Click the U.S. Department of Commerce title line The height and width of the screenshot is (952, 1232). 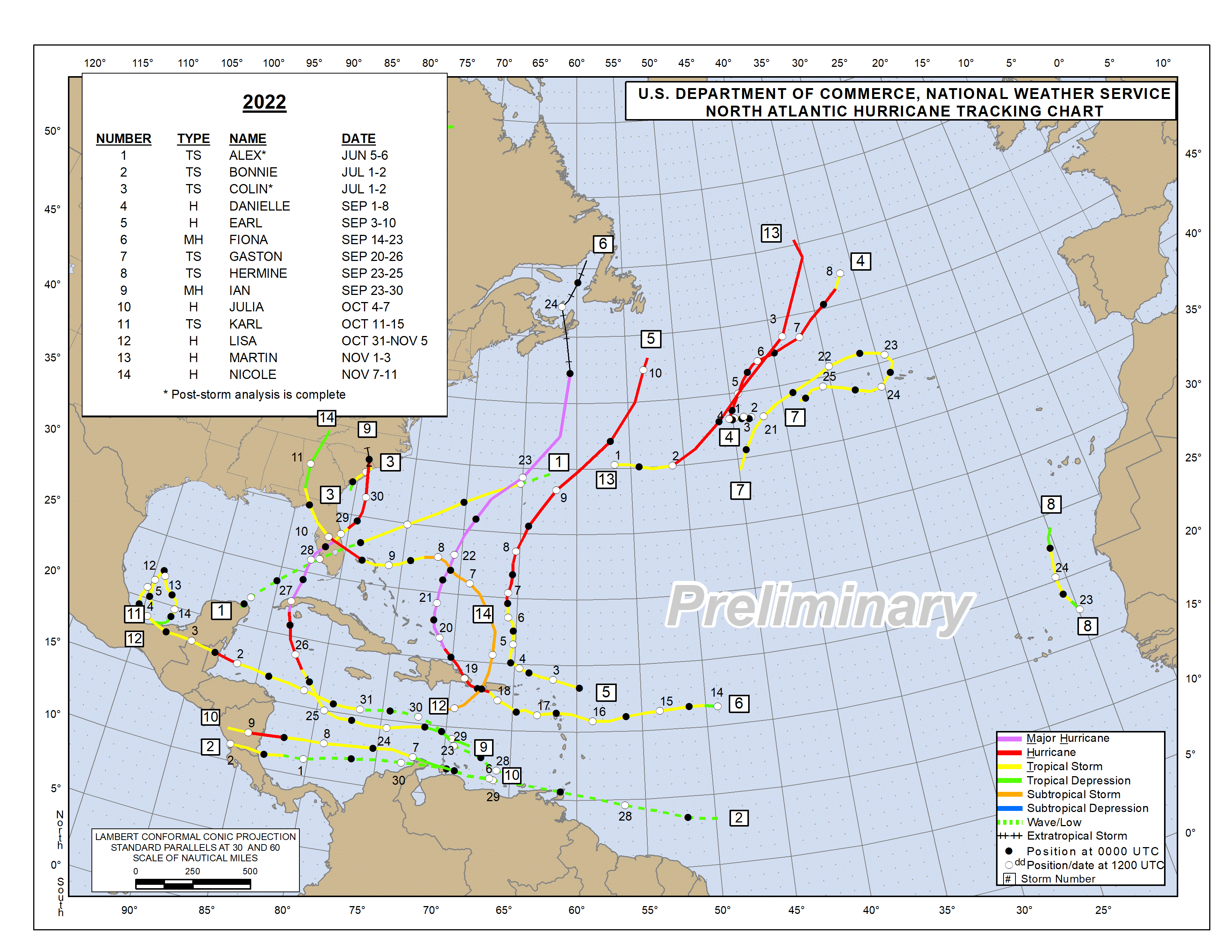pyautogui.click(x=904, y=94)
